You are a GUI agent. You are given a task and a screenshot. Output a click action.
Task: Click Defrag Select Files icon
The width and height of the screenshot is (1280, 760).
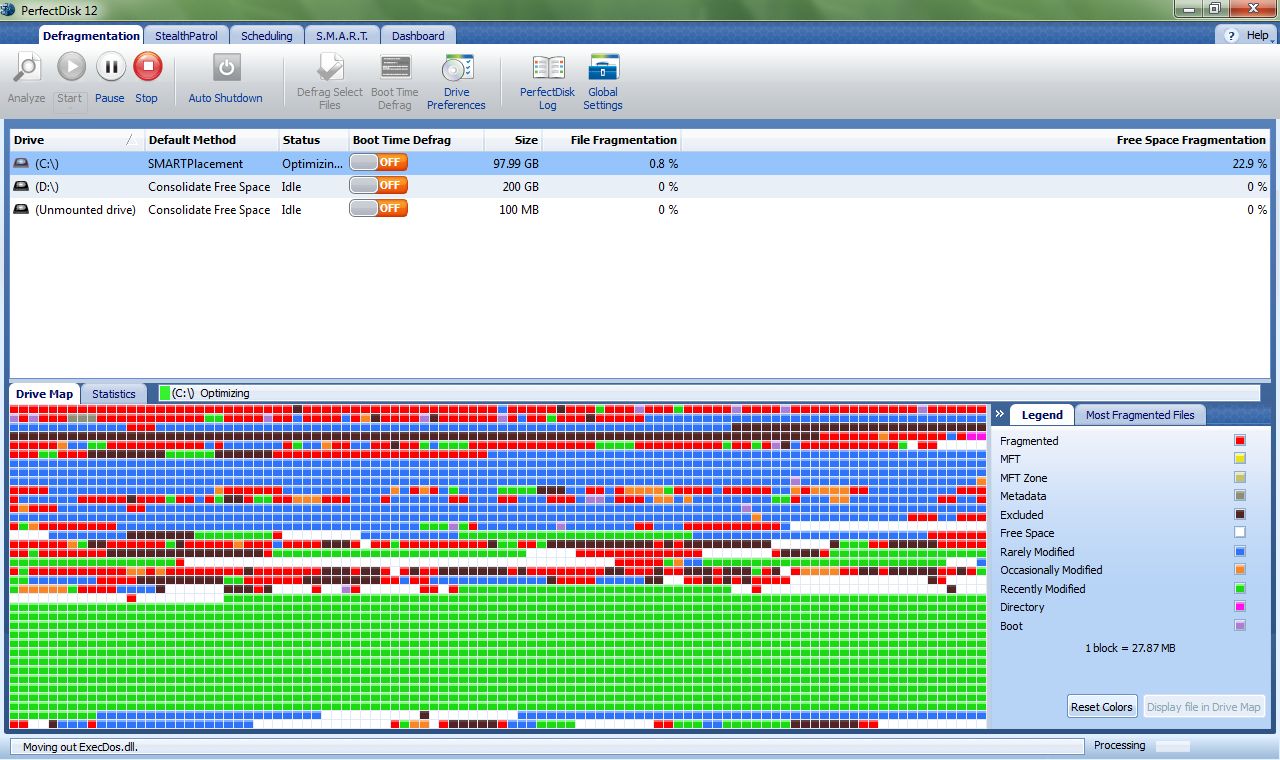pyautogui.click(x=329, y=67)
